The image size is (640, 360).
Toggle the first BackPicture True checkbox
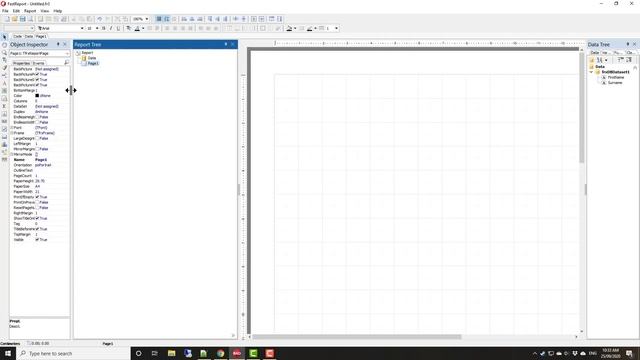[37, 74]
